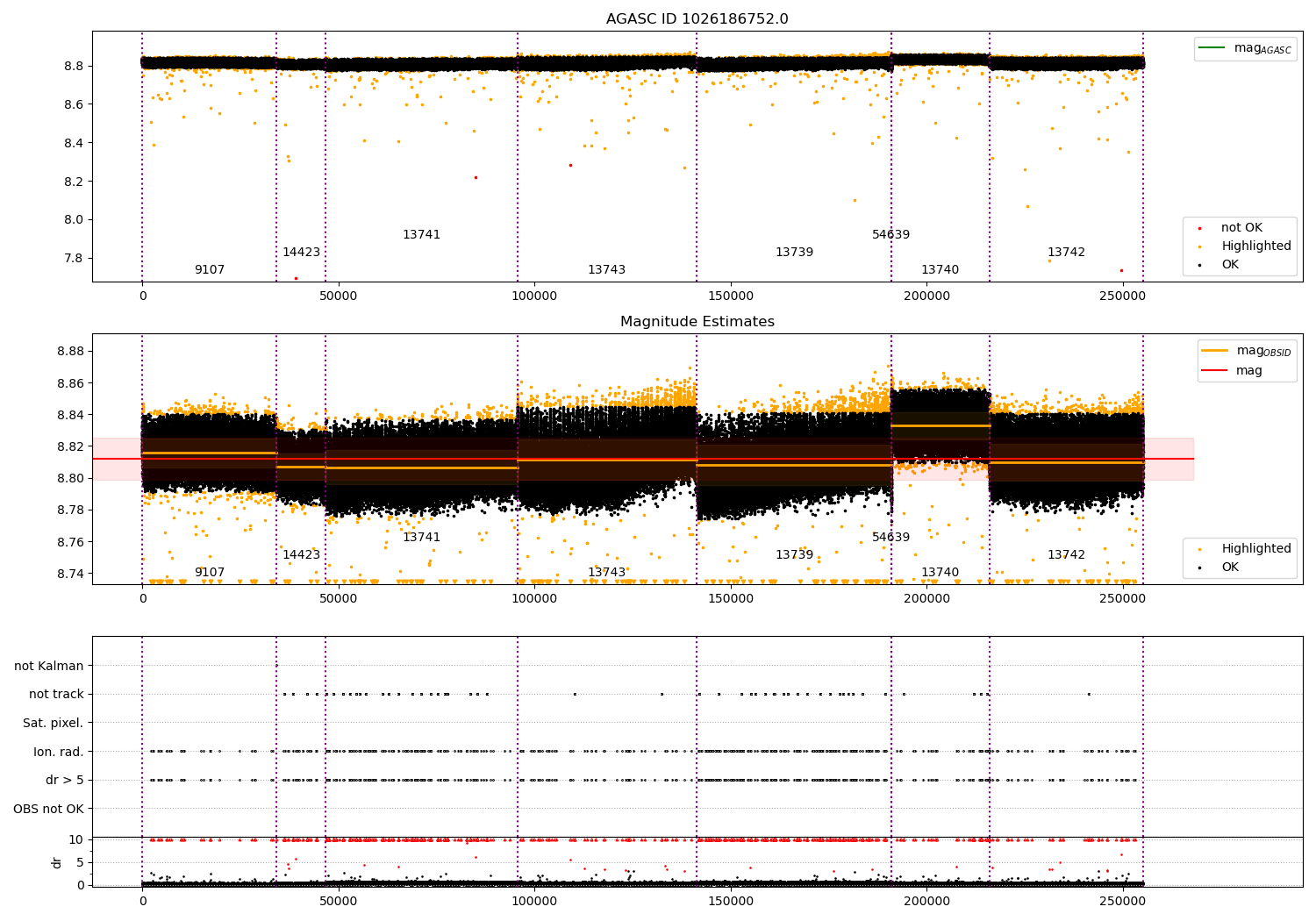Click the 8.78 y-axis tick label
The image size is (1316, 921).
(x=70, y=510)
